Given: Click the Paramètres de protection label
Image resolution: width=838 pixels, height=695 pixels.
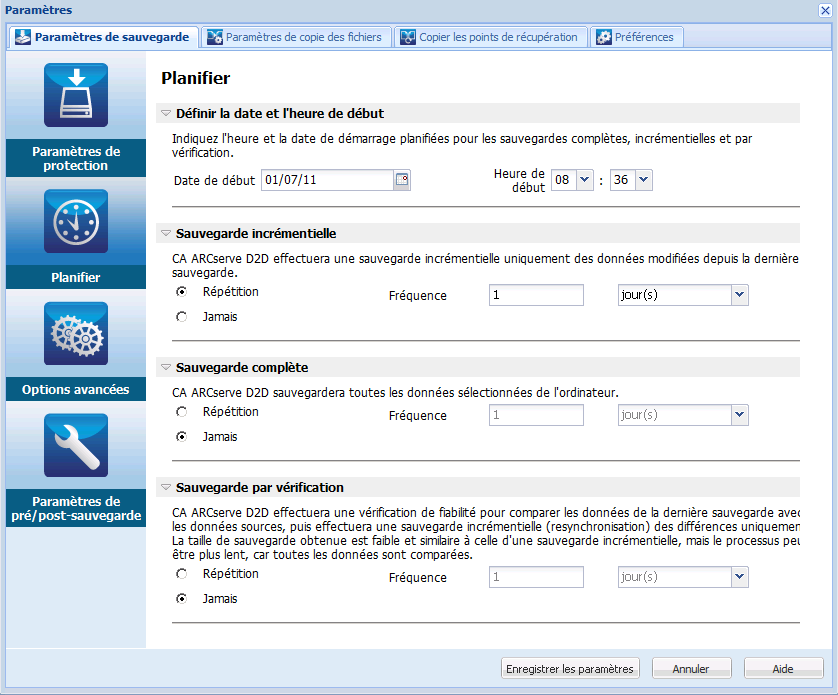Looking at the screenshot, I should (76, 158).
